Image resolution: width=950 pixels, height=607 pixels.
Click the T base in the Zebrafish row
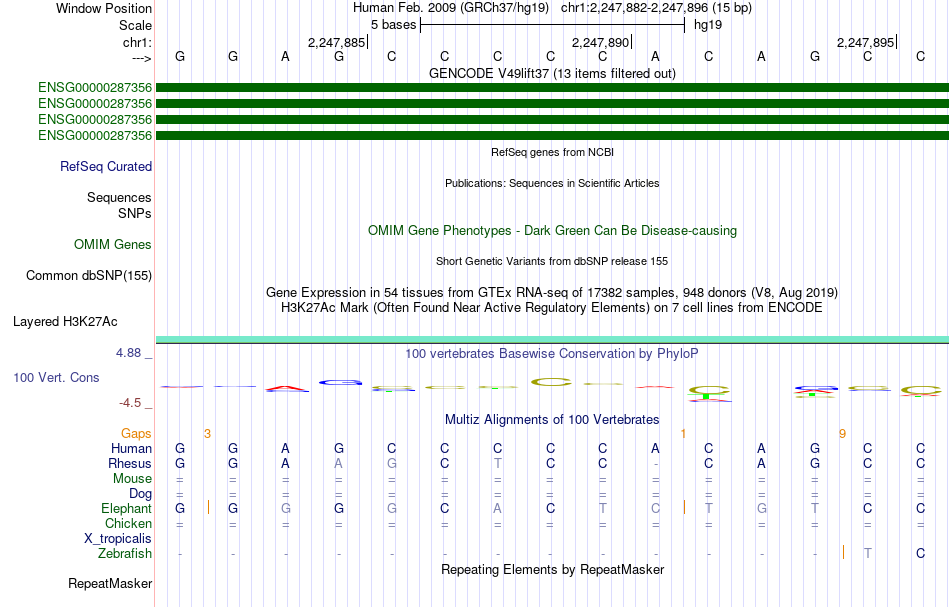click(x=868, y=553)
